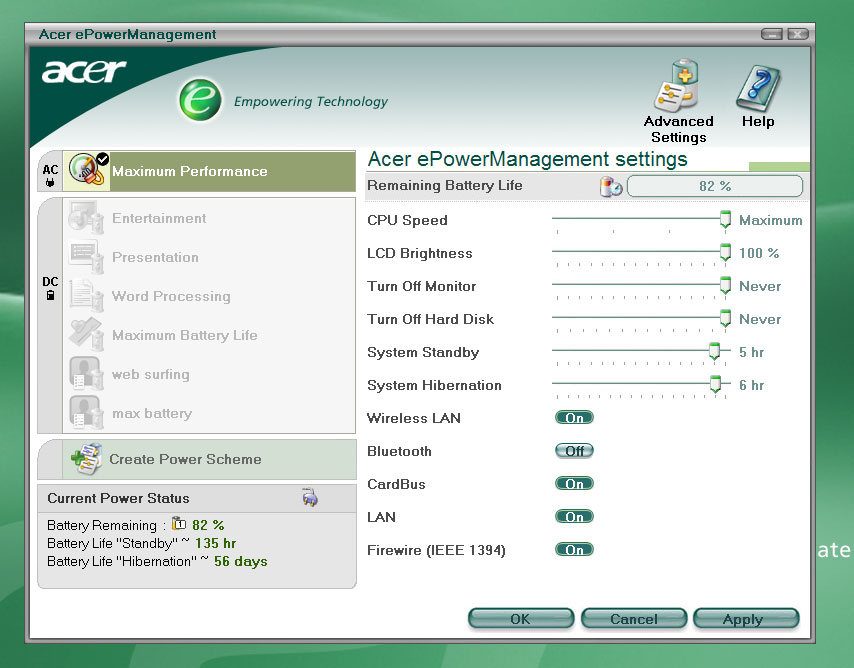This screenshot has width=854, height=668.
Task: Click the 'Maximum' CPU Speed value
Action: pos(770,220)
